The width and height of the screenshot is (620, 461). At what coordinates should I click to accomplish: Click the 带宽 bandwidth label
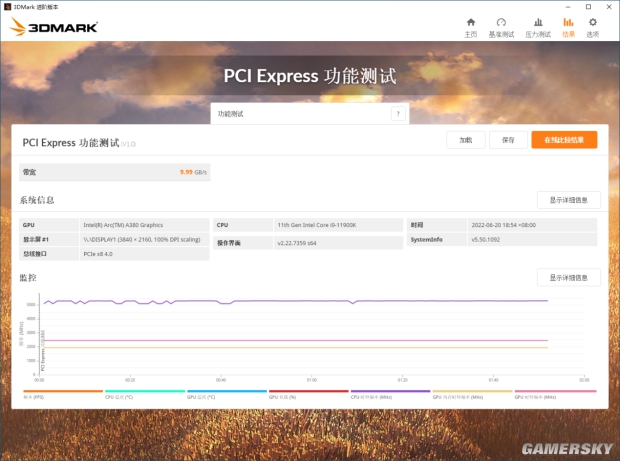(x=29, y=172)
